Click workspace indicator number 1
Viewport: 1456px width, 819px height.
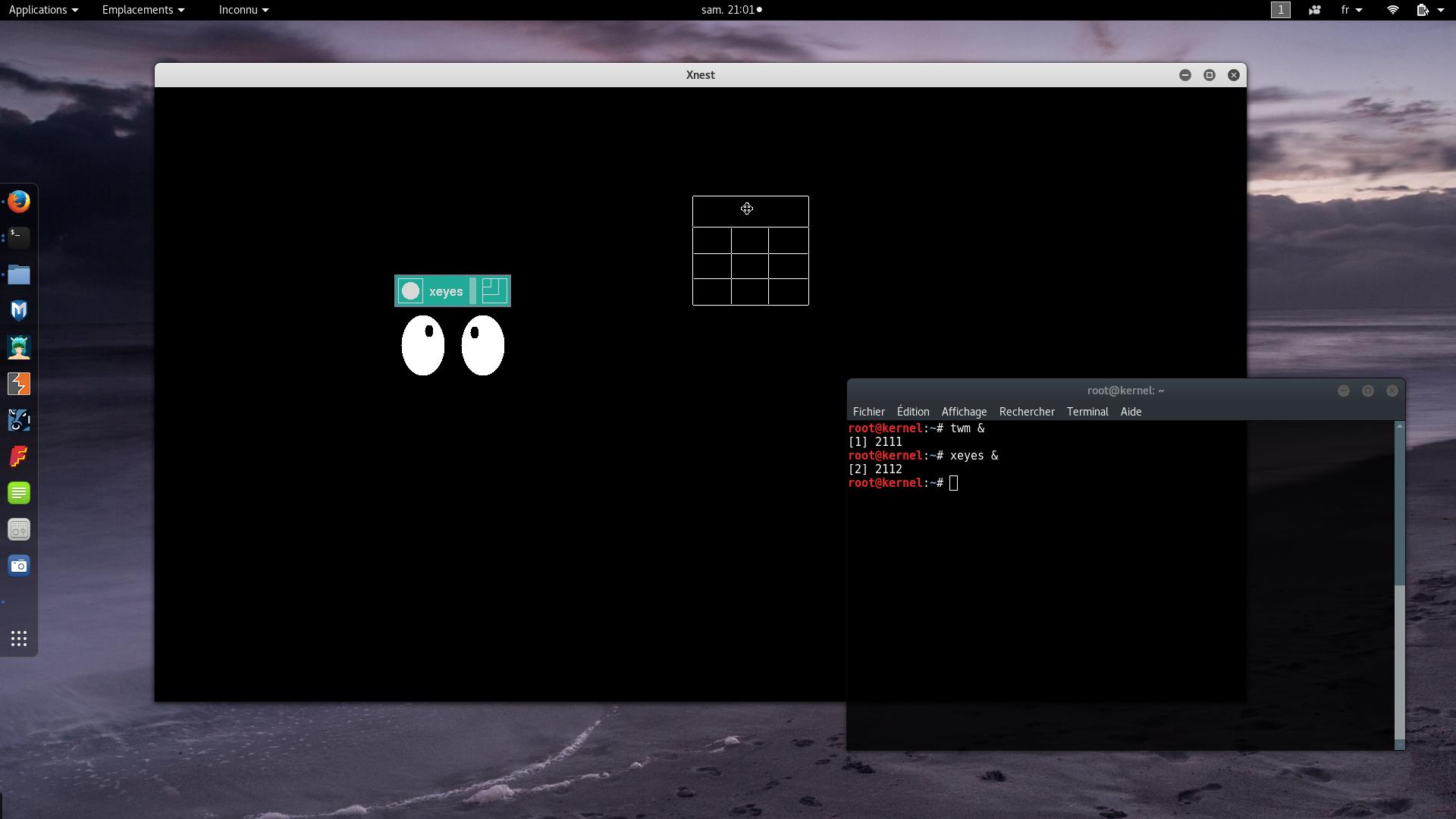click(1280, 10)
